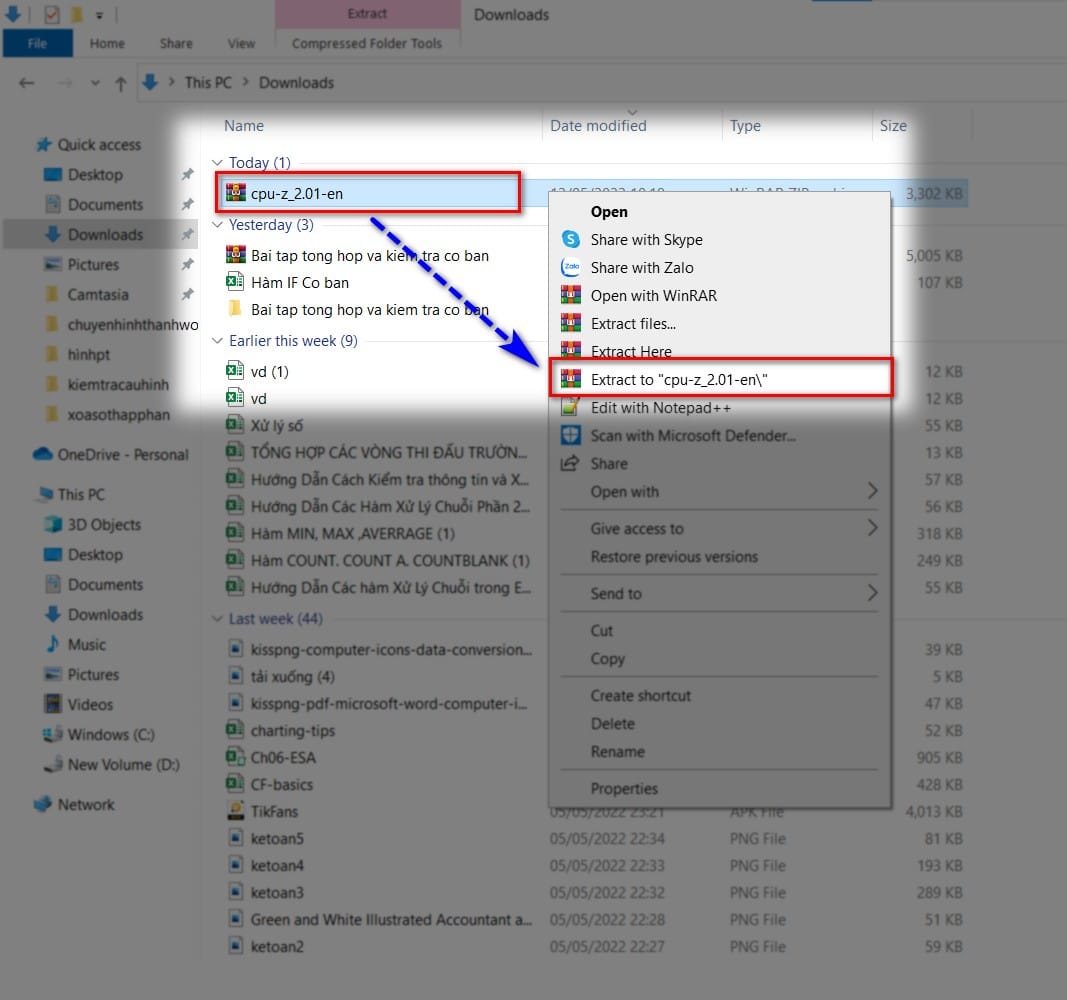Select the Hàm IF Co ban file
The height and width of the screenshot is (1000, 1067).
pos(299,282)
